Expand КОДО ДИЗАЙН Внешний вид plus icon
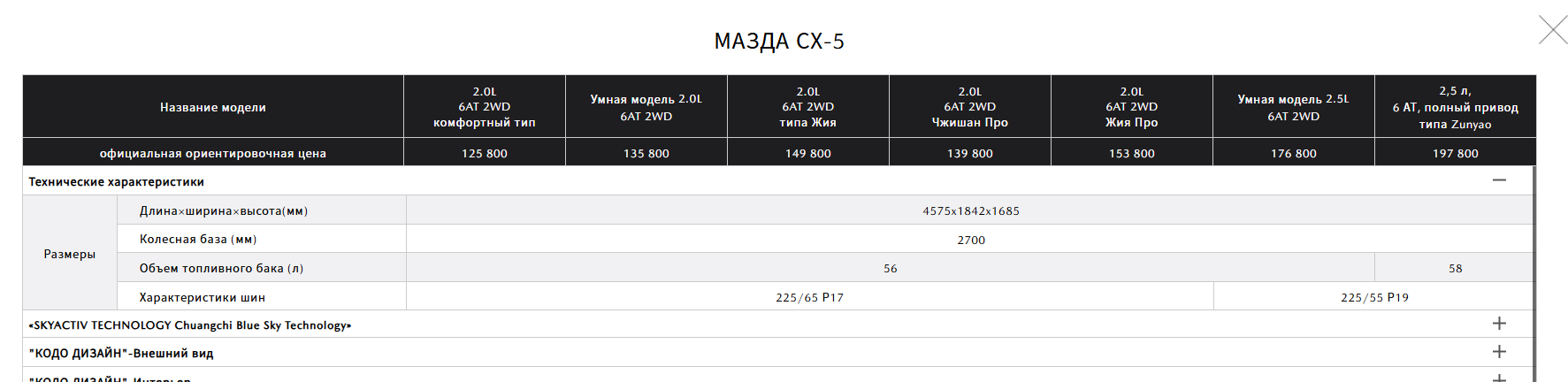The height and width of the screenshot is (382, 1568). click(1499, 352)
